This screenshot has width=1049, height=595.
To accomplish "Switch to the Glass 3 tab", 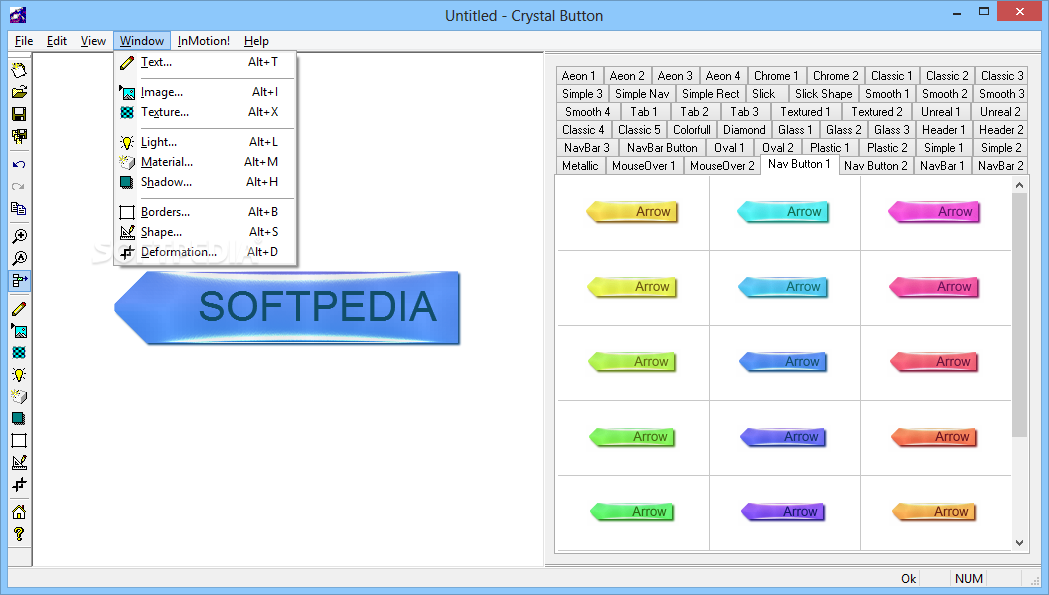I will coord(892,130).
